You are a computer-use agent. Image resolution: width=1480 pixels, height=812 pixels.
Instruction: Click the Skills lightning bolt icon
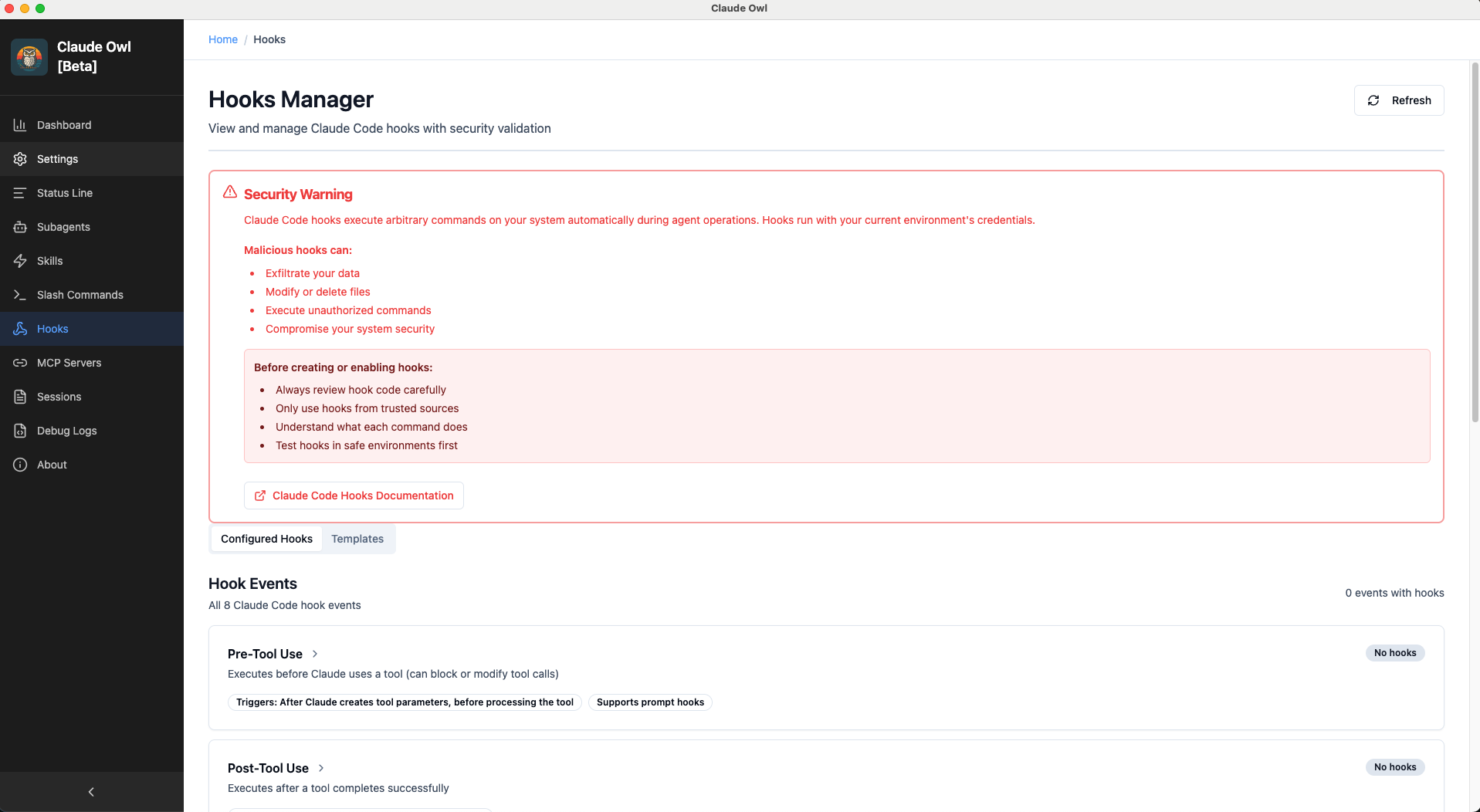[20, 261]
